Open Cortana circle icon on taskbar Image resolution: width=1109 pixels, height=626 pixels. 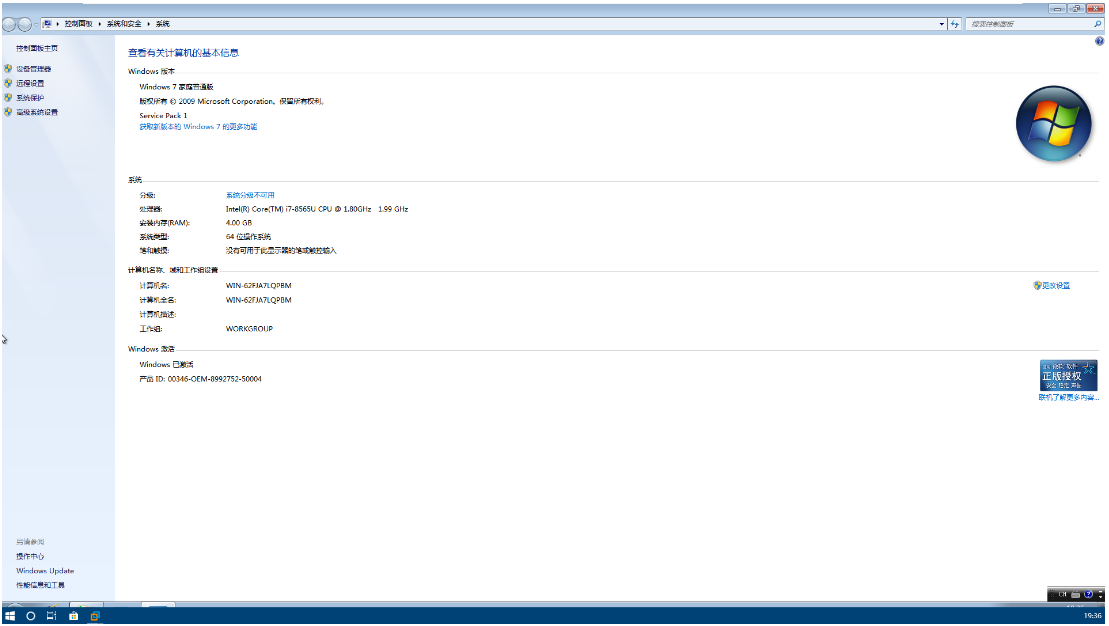click(x=31, y=616)
